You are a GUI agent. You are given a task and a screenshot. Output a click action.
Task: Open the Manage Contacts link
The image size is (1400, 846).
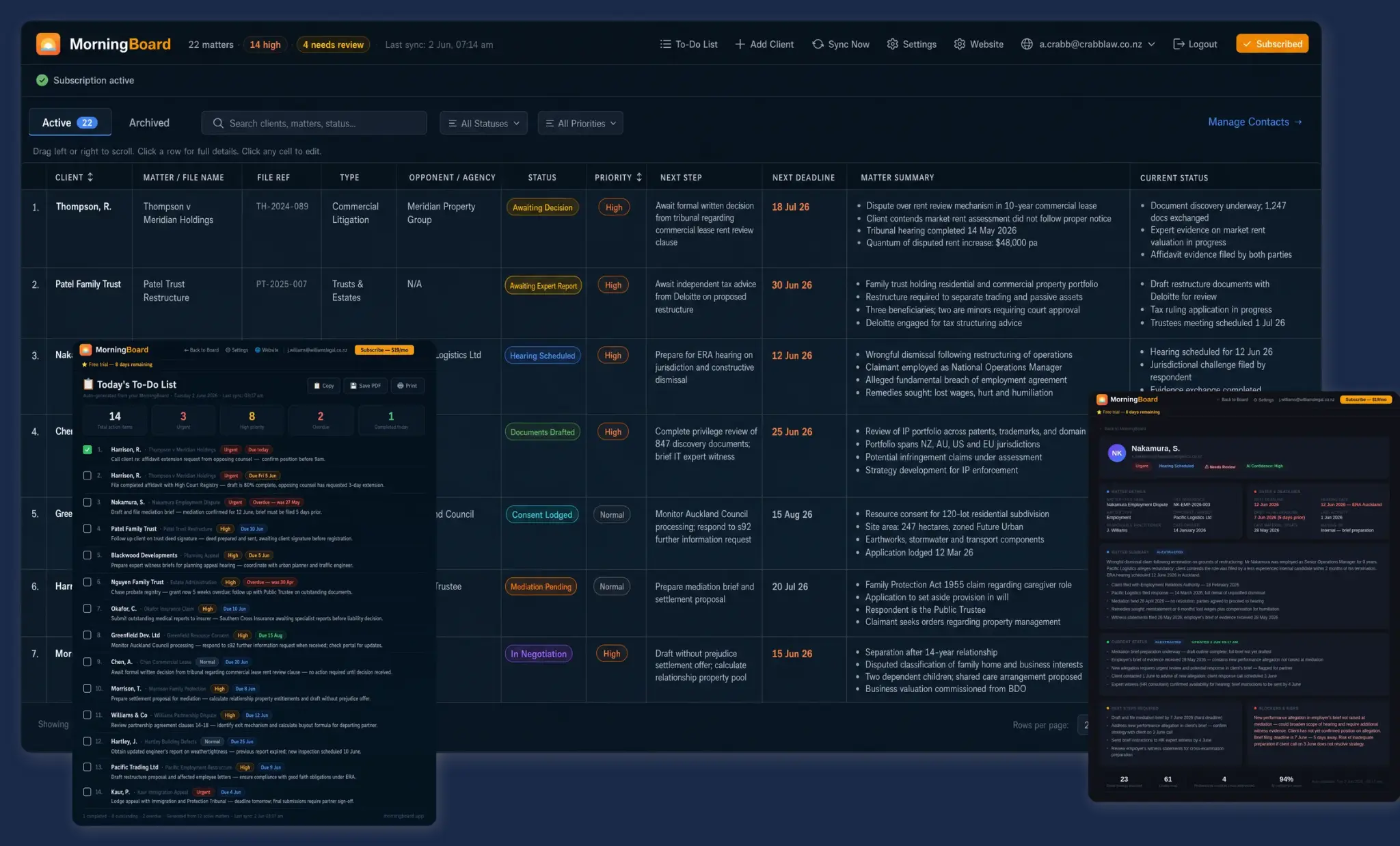point(1255,122)
